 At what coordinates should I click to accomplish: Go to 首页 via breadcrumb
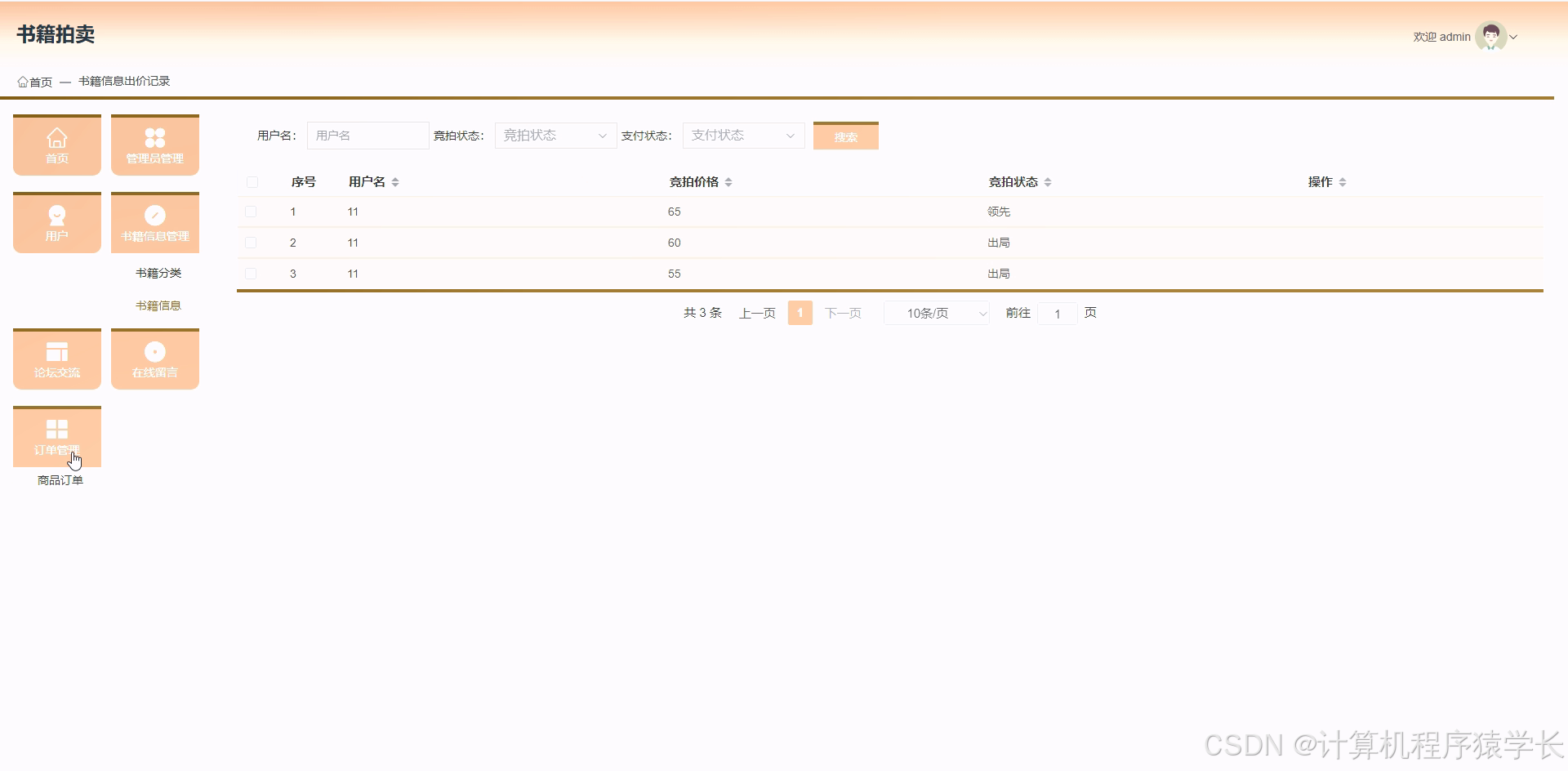[x=41, y=82]
